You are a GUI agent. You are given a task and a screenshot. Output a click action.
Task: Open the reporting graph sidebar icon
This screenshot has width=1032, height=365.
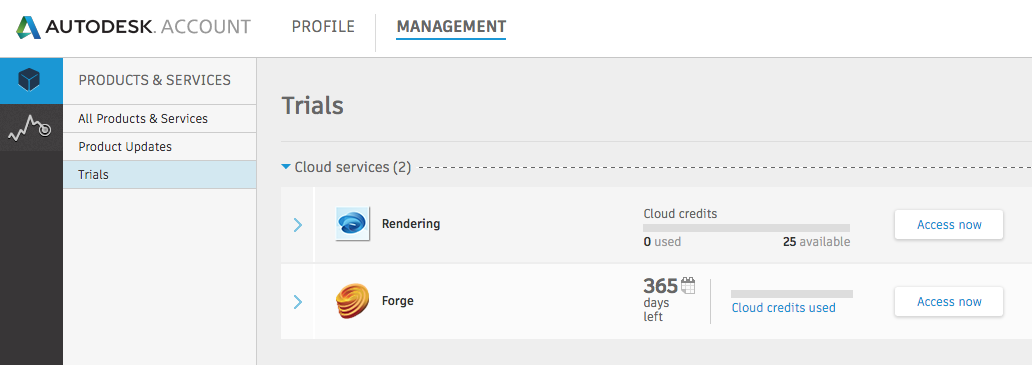click(30, 127)
